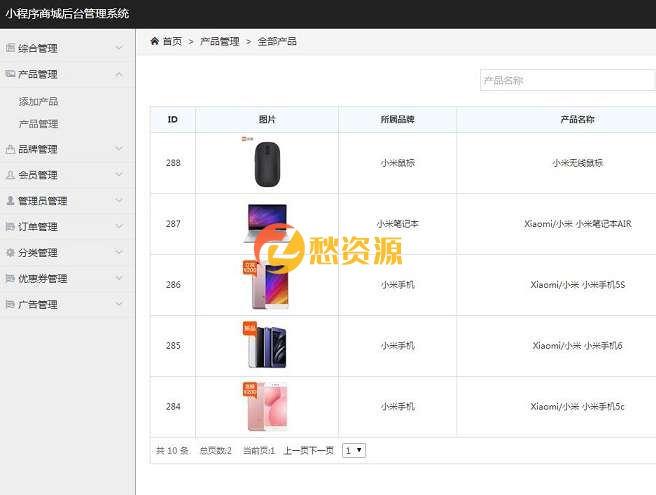Click the 图片 column header

coord(267,119)
